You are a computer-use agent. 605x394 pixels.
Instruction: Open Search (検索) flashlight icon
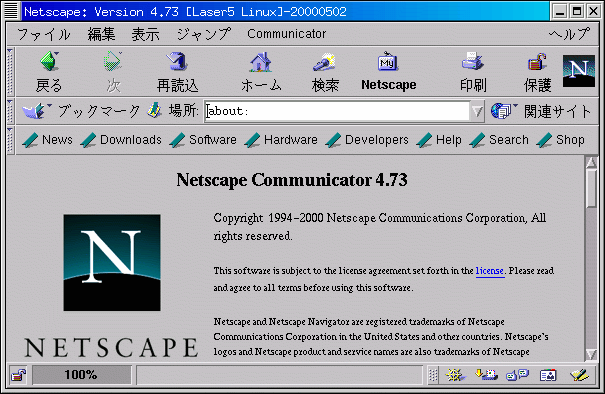pos(325,62)
